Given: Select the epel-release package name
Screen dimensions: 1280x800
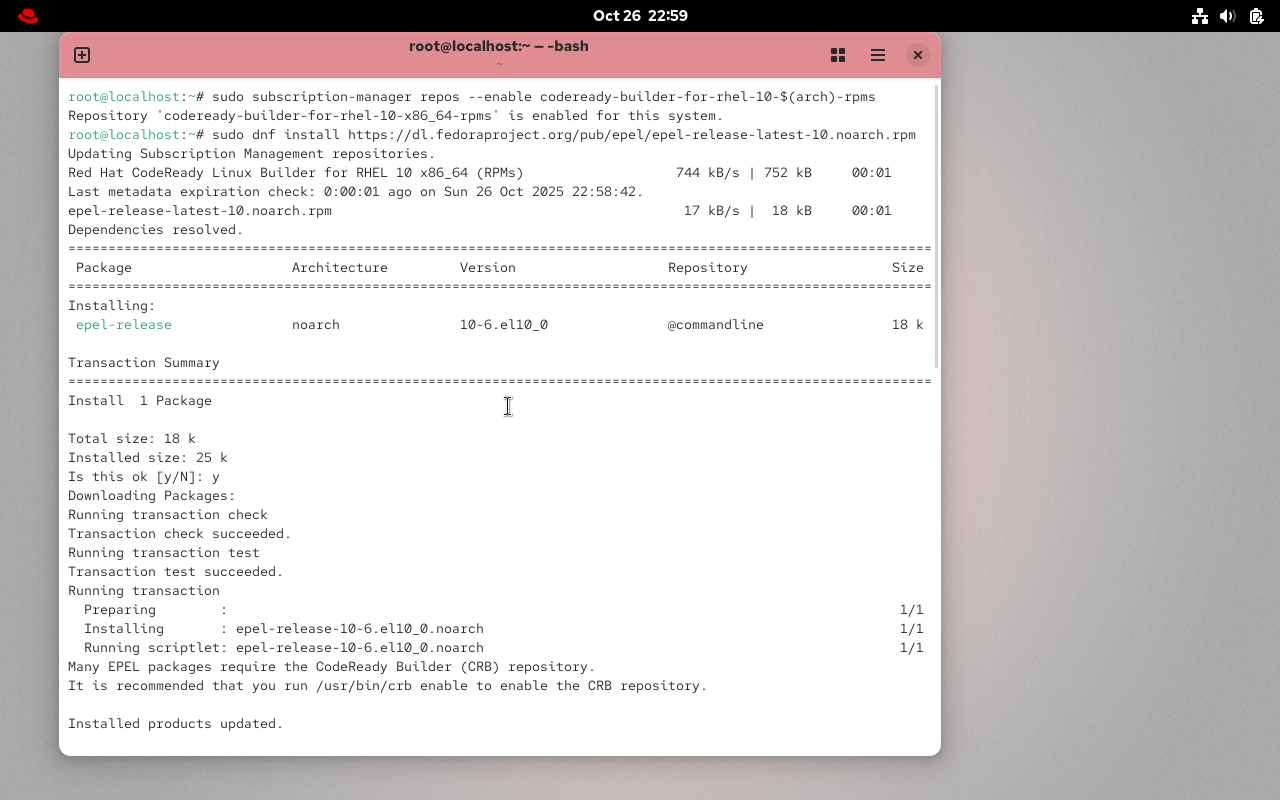Looking at the screenshot, I should pos(123,324).
